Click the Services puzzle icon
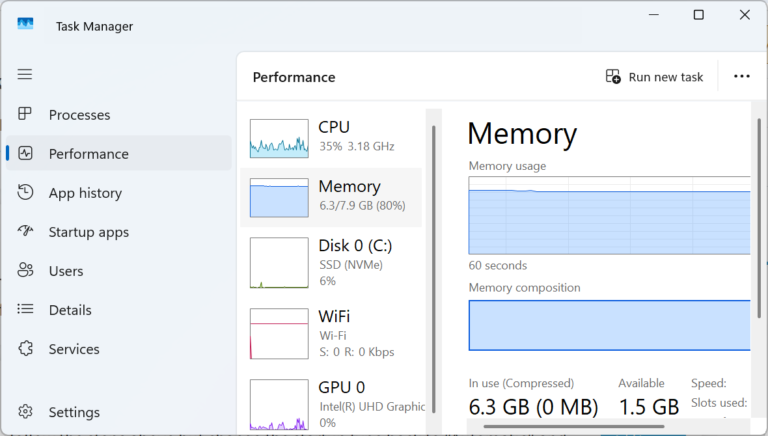 click(x=25, y=348)
